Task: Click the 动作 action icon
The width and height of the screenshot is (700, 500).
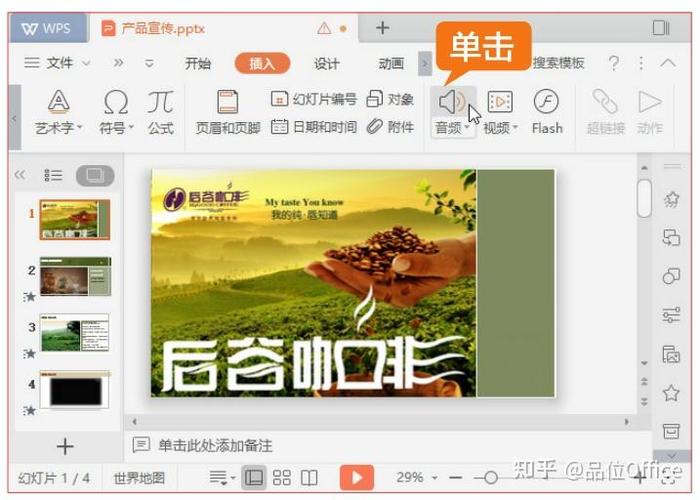Action: click(x=650, y=102)
